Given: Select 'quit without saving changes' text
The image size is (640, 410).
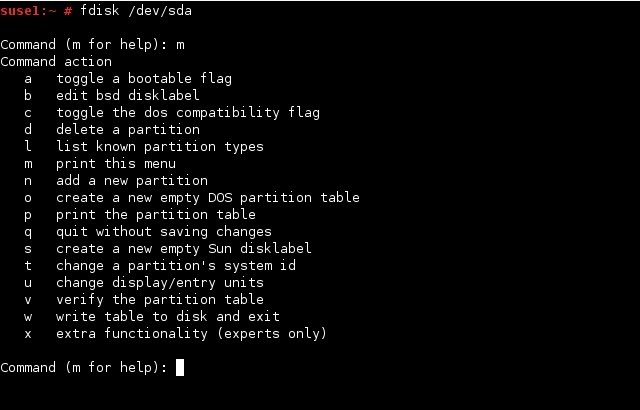Looking at the screenshot, I should [x=164, y=231].
